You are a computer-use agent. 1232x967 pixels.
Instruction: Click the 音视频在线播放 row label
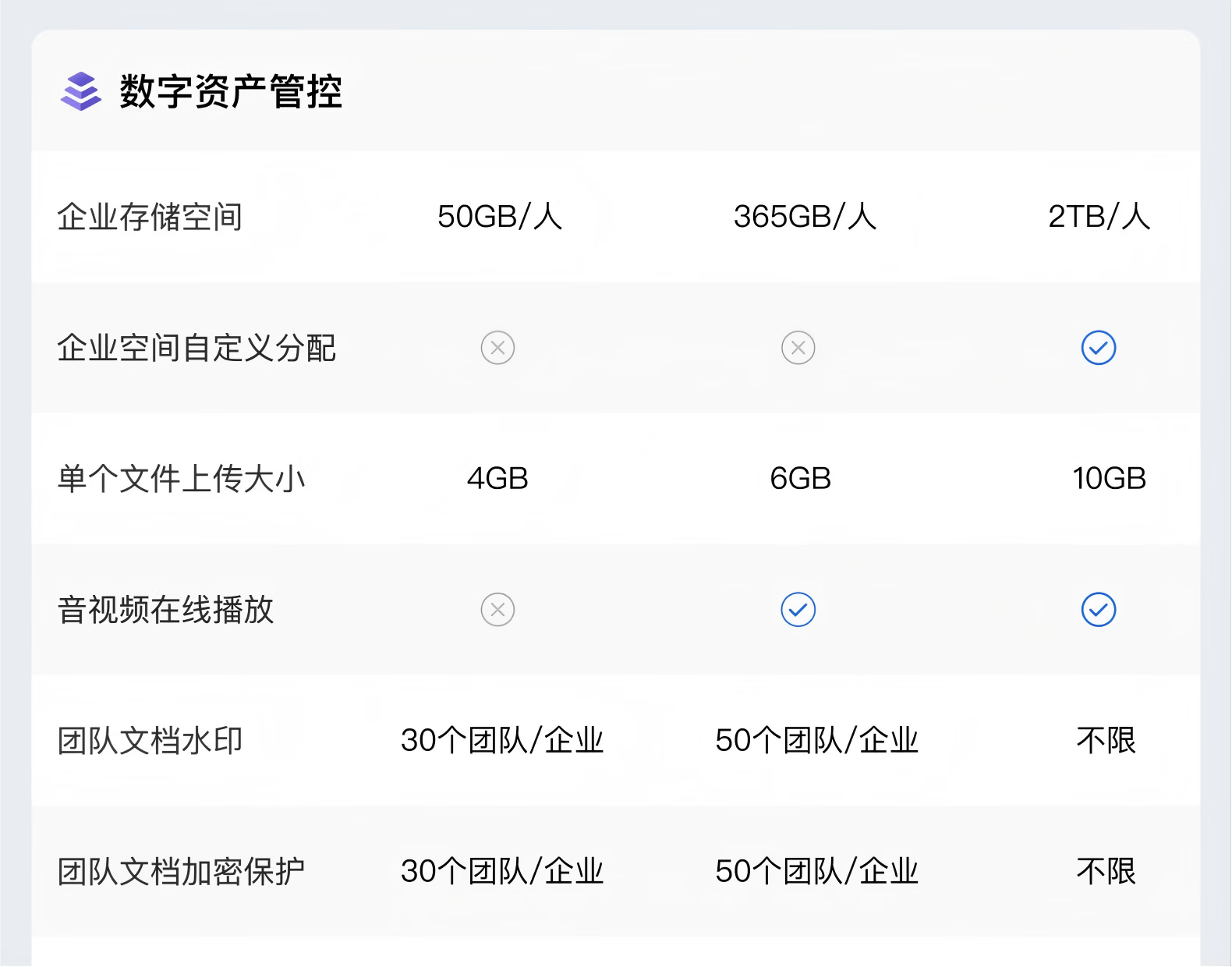(x=165, y=610)
